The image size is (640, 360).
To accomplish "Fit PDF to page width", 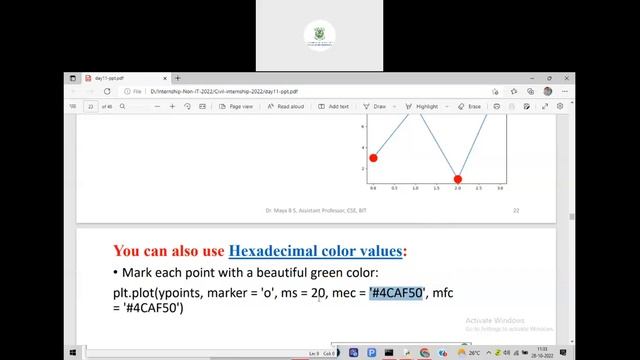I will pos(202,107).
